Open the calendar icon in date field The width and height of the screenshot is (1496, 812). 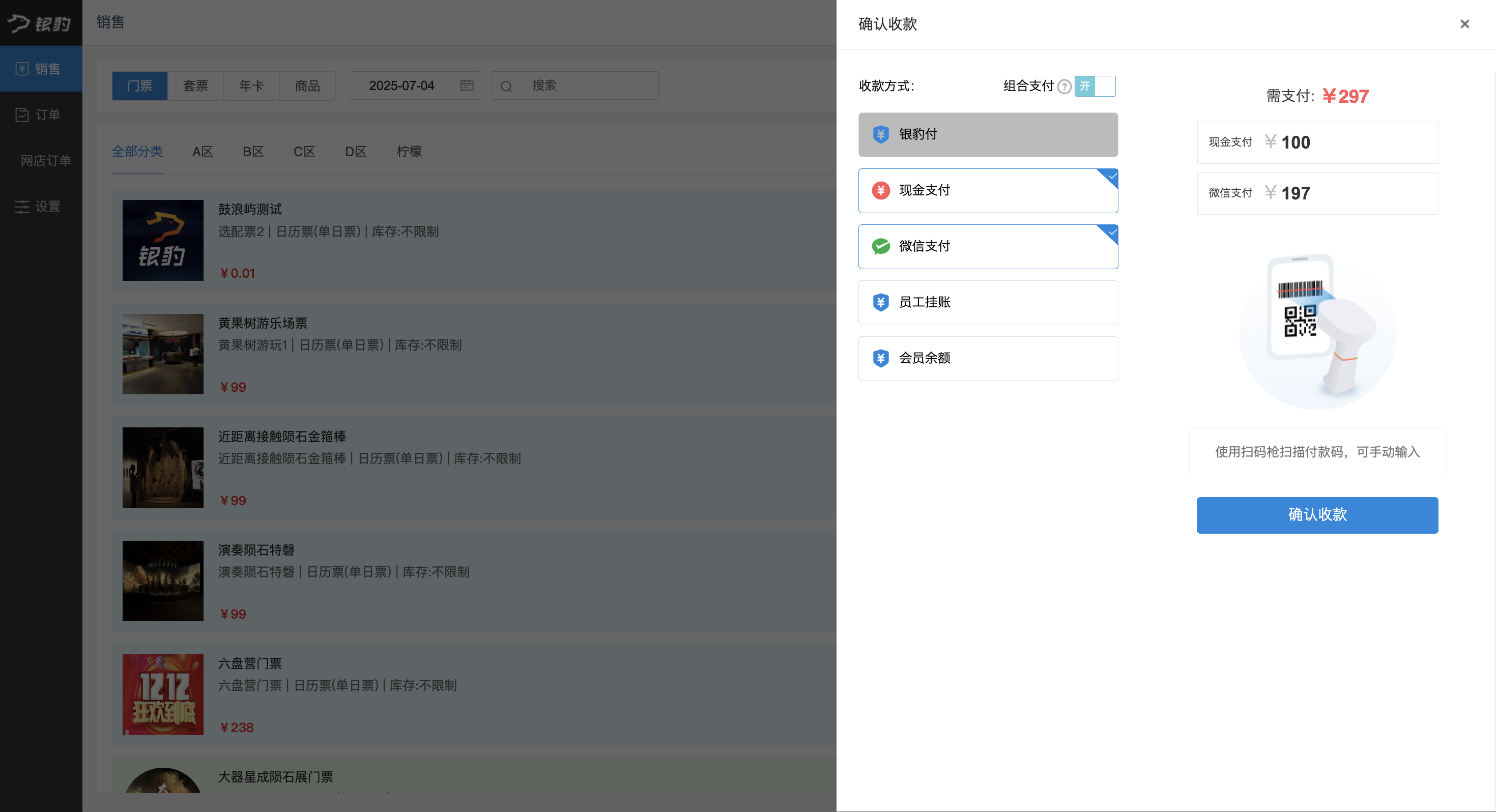[x=467, y=85]
